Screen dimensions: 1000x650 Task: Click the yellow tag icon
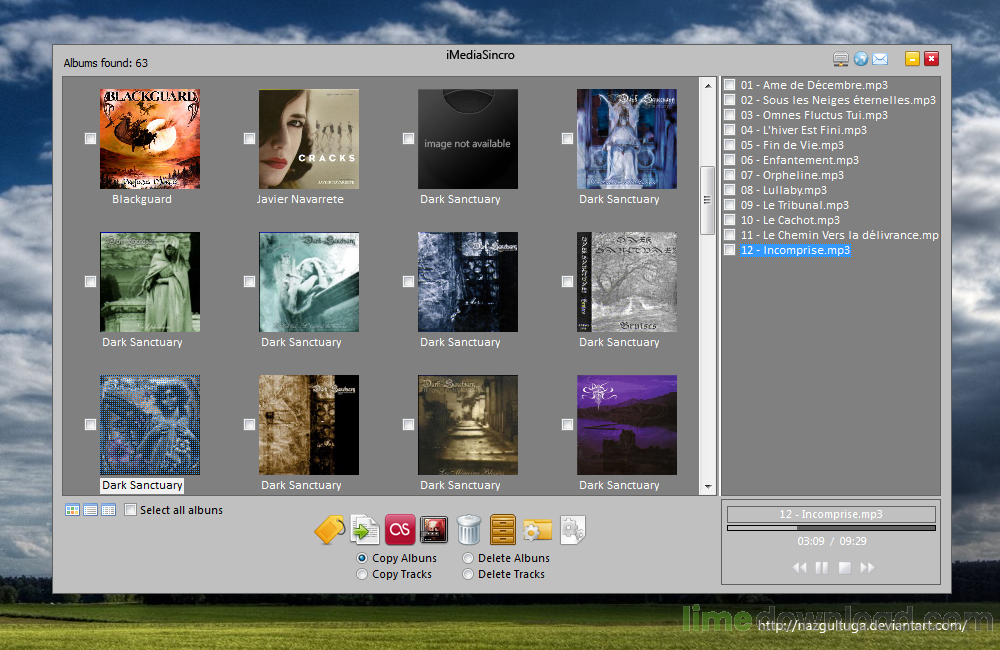(x=329, y=530)
